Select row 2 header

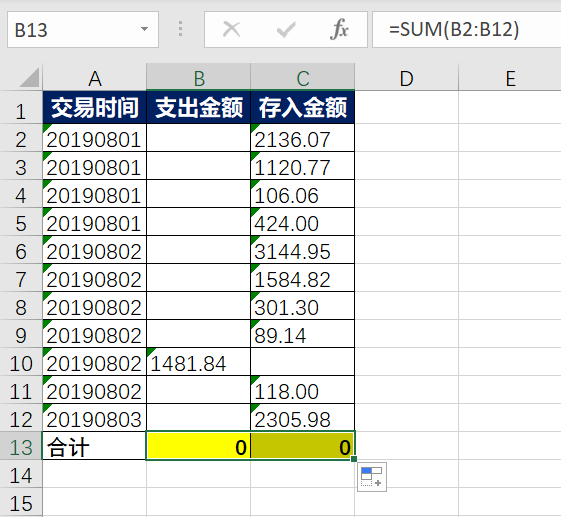[21, 138]
